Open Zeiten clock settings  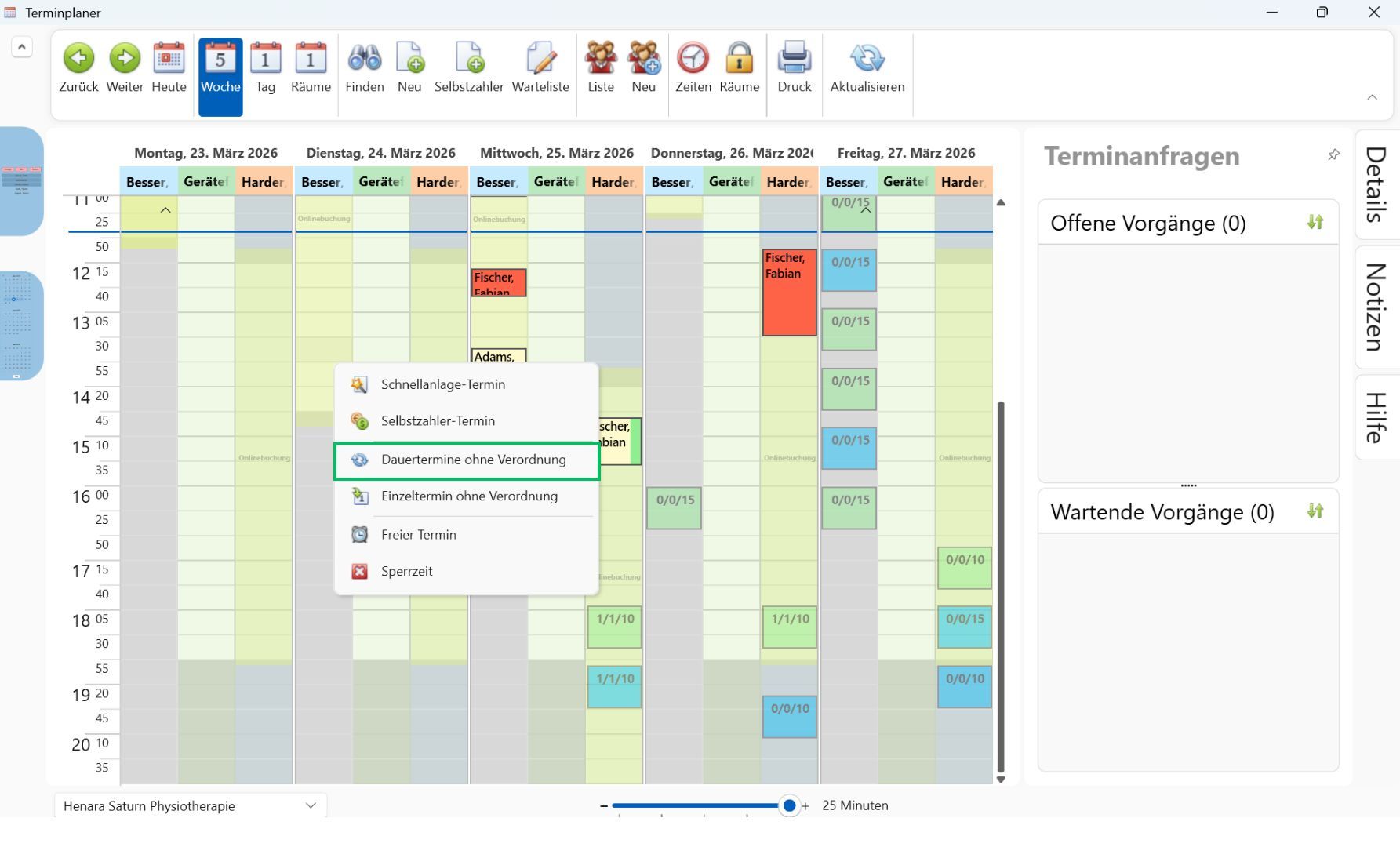pos(693,68)
